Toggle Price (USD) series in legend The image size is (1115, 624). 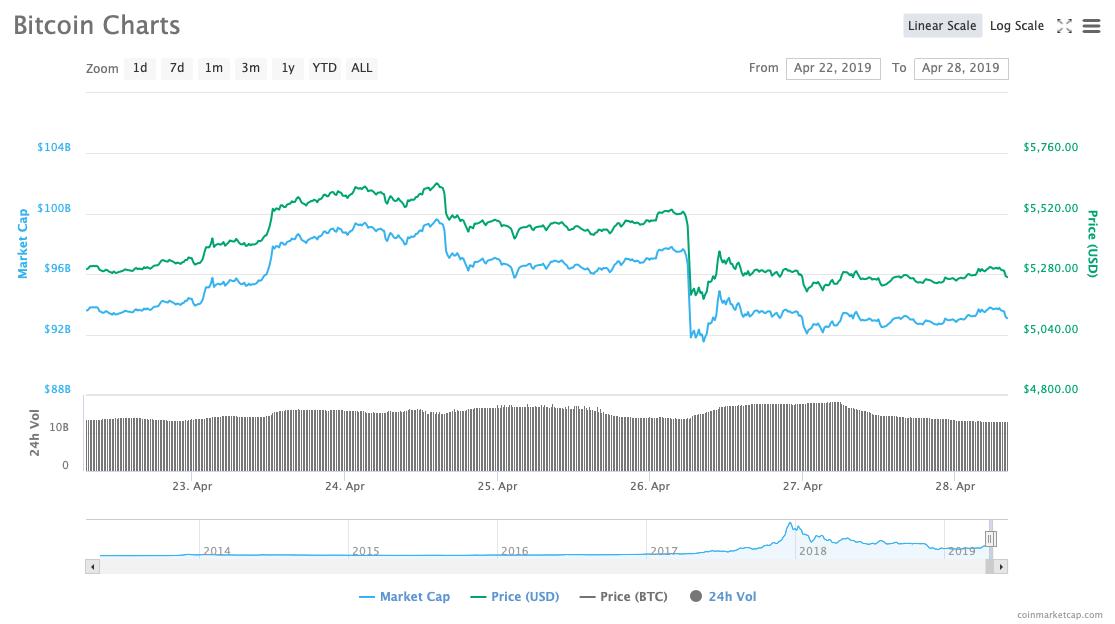pos(515,597)
